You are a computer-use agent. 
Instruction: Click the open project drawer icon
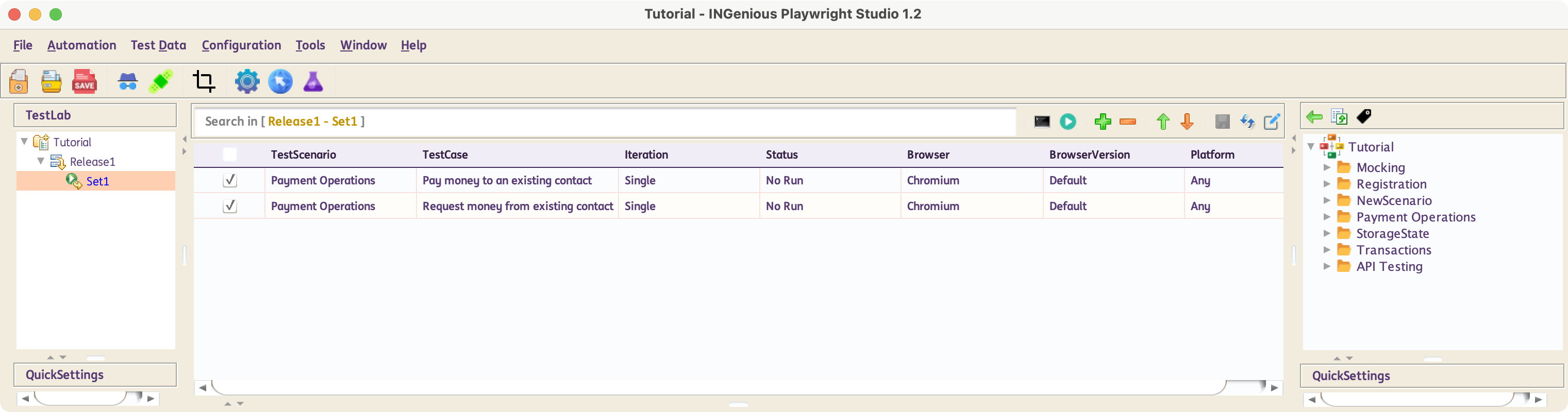pyautogui.click(x=51, y=81)
